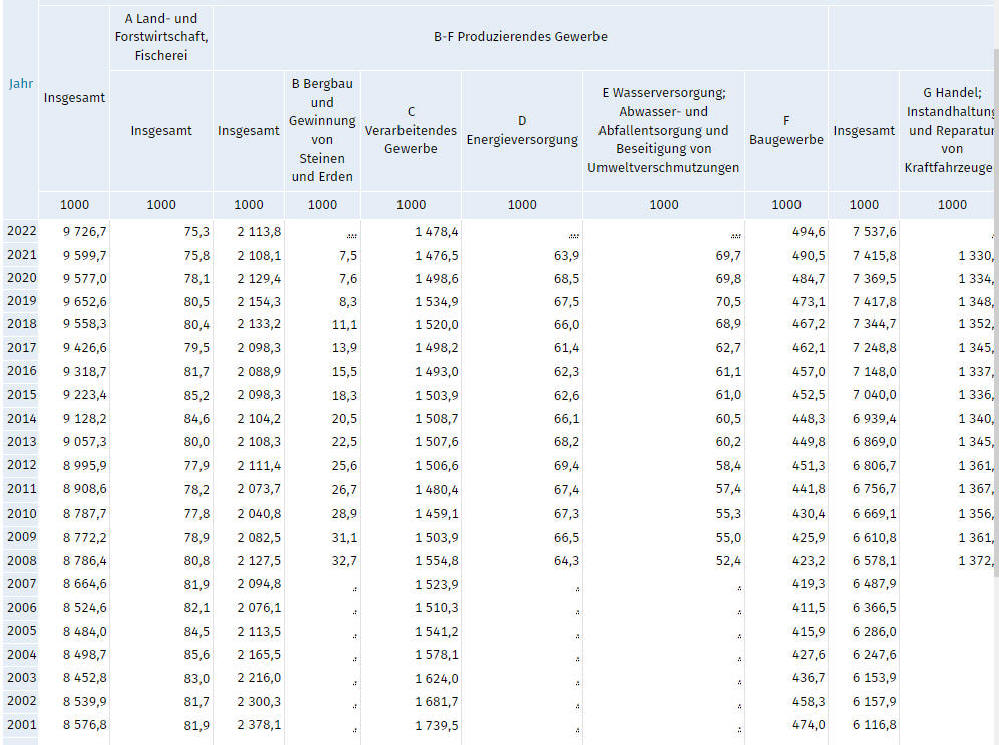The image size is (999, 745).
Task: Click Wasserversorgung value 58,4 for 2012
Action: (x=728, y=466)
